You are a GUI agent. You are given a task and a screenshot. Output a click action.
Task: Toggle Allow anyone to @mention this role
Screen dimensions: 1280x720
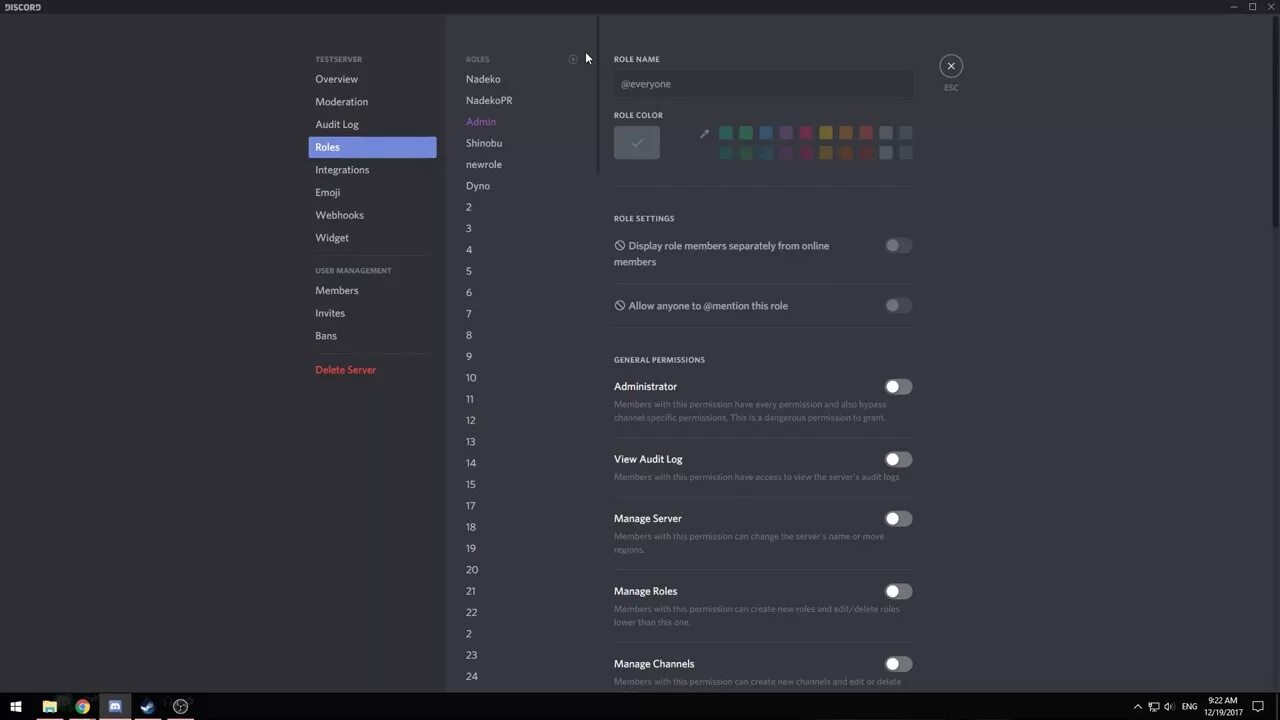(898, 305)
